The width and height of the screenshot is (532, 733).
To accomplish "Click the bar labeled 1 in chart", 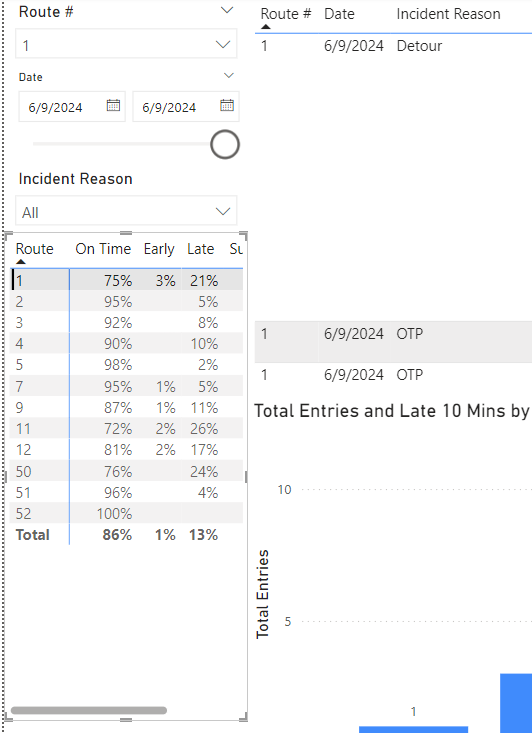I will [413, 729].
